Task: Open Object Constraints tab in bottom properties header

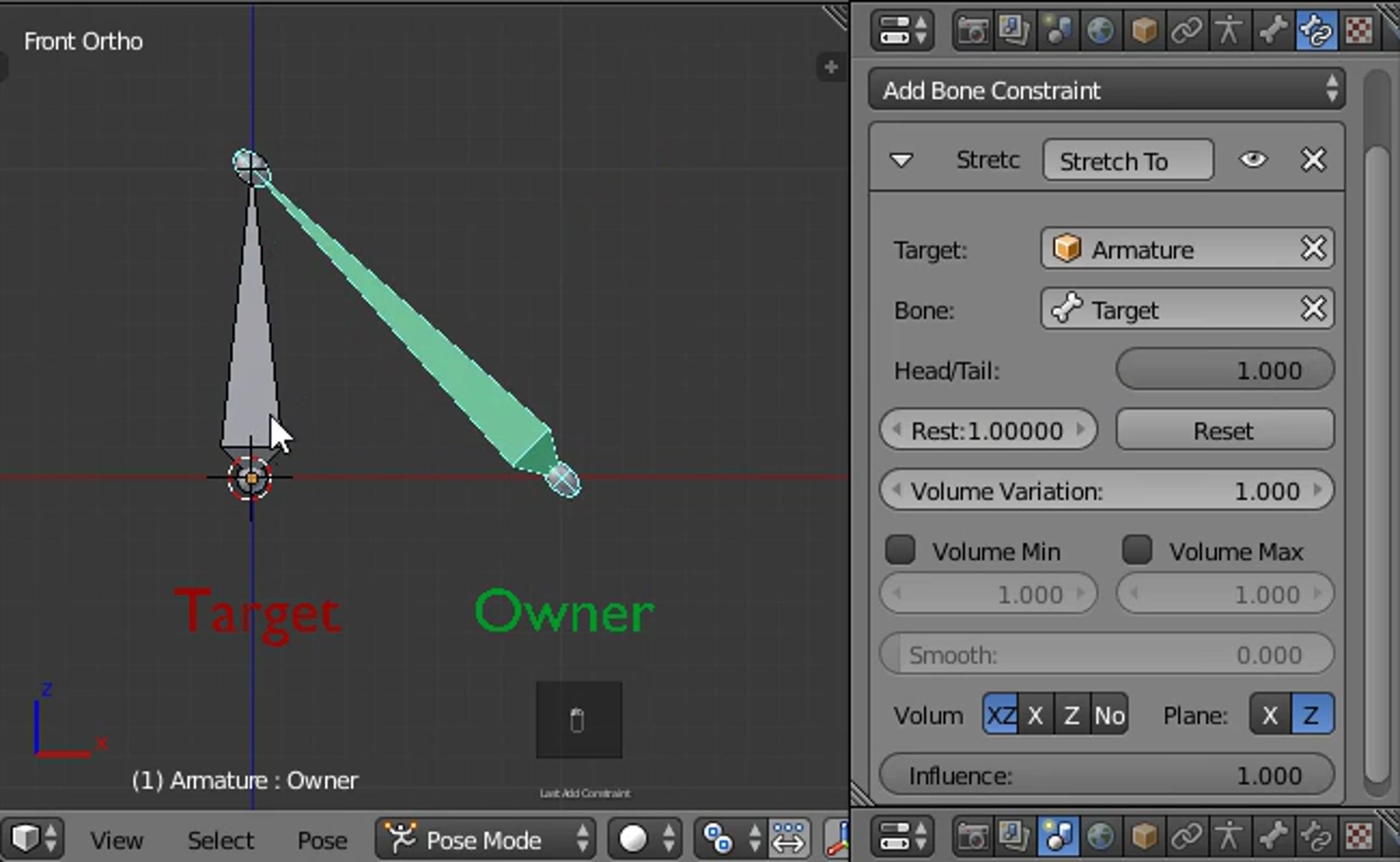Action: click(1186, 836)
